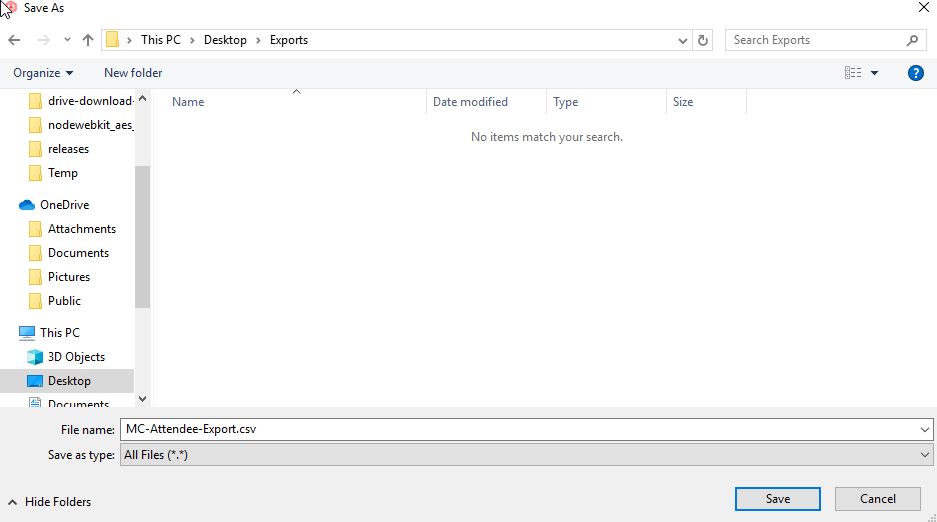Click the search magnifier icon
Image resolution: width=937 pixels, height=522 pixels.
pyautogui.click(x=912, y=40)
